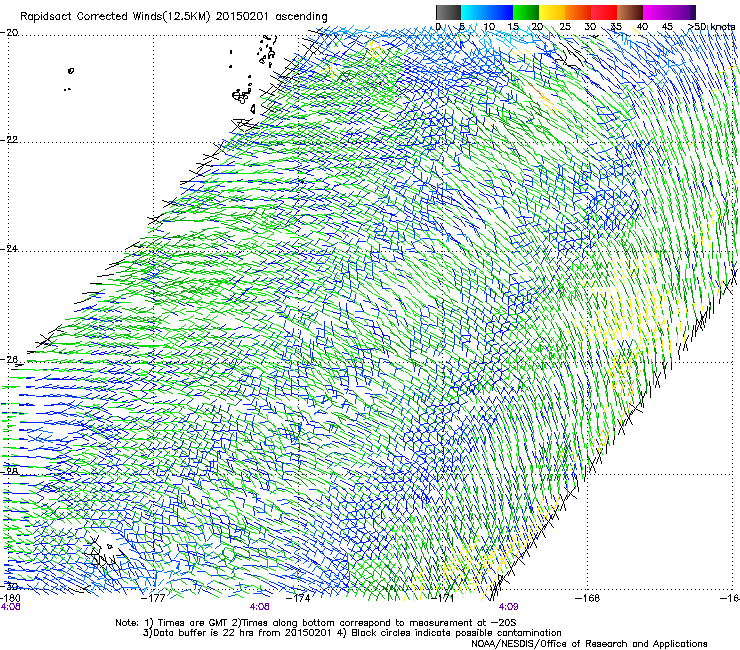Click the red 30-35 knots legend swatch

point(604,12)
